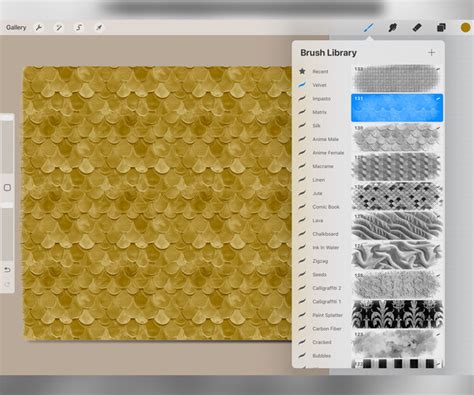Choose the Zigzag brush set
Screen dimensions: 474x395
tap(320, 261)
